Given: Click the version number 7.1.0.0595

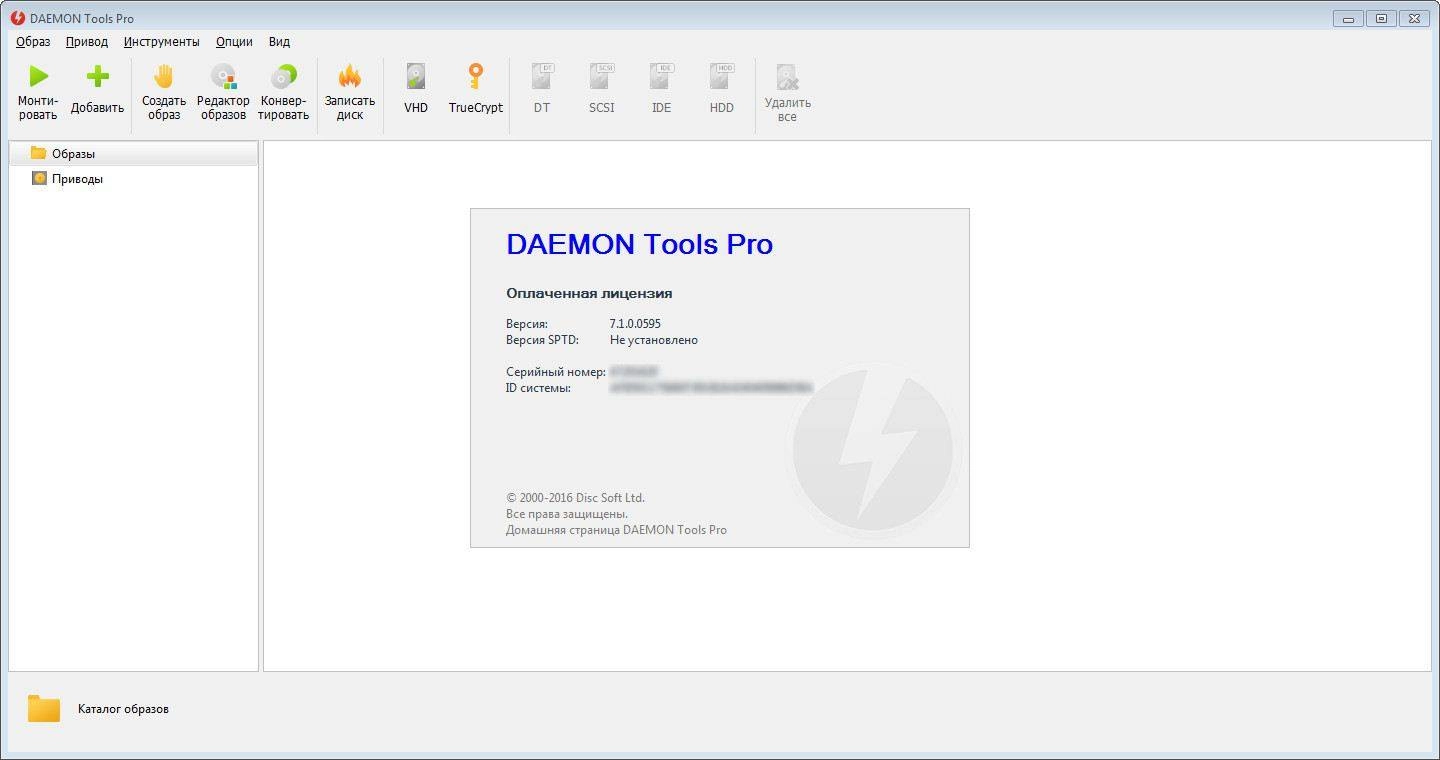Looking at the screenshot, I should pyautogui.click(x=635, y=324).
